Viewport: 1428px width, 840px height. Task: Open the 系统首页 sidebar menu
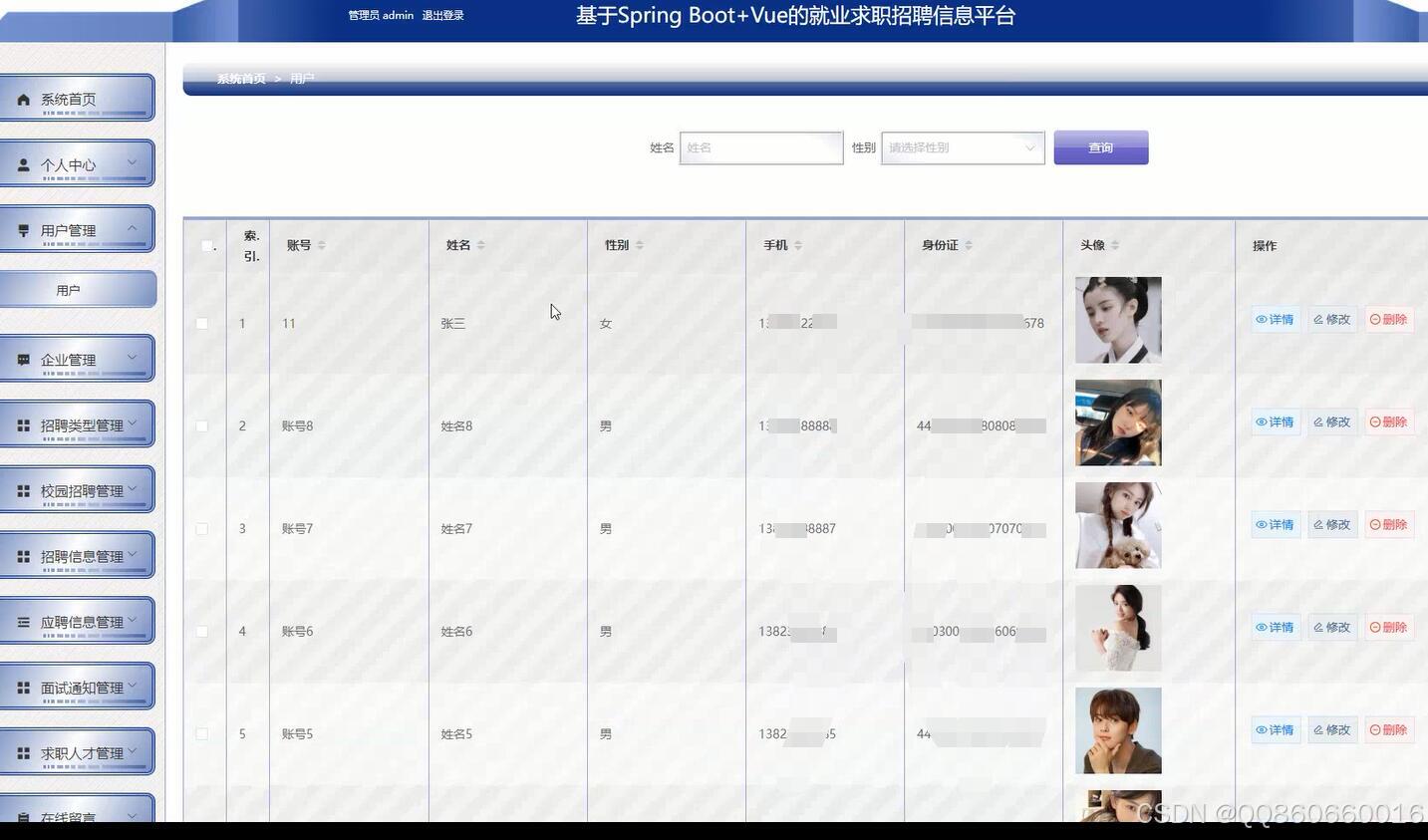pos(77,98)
